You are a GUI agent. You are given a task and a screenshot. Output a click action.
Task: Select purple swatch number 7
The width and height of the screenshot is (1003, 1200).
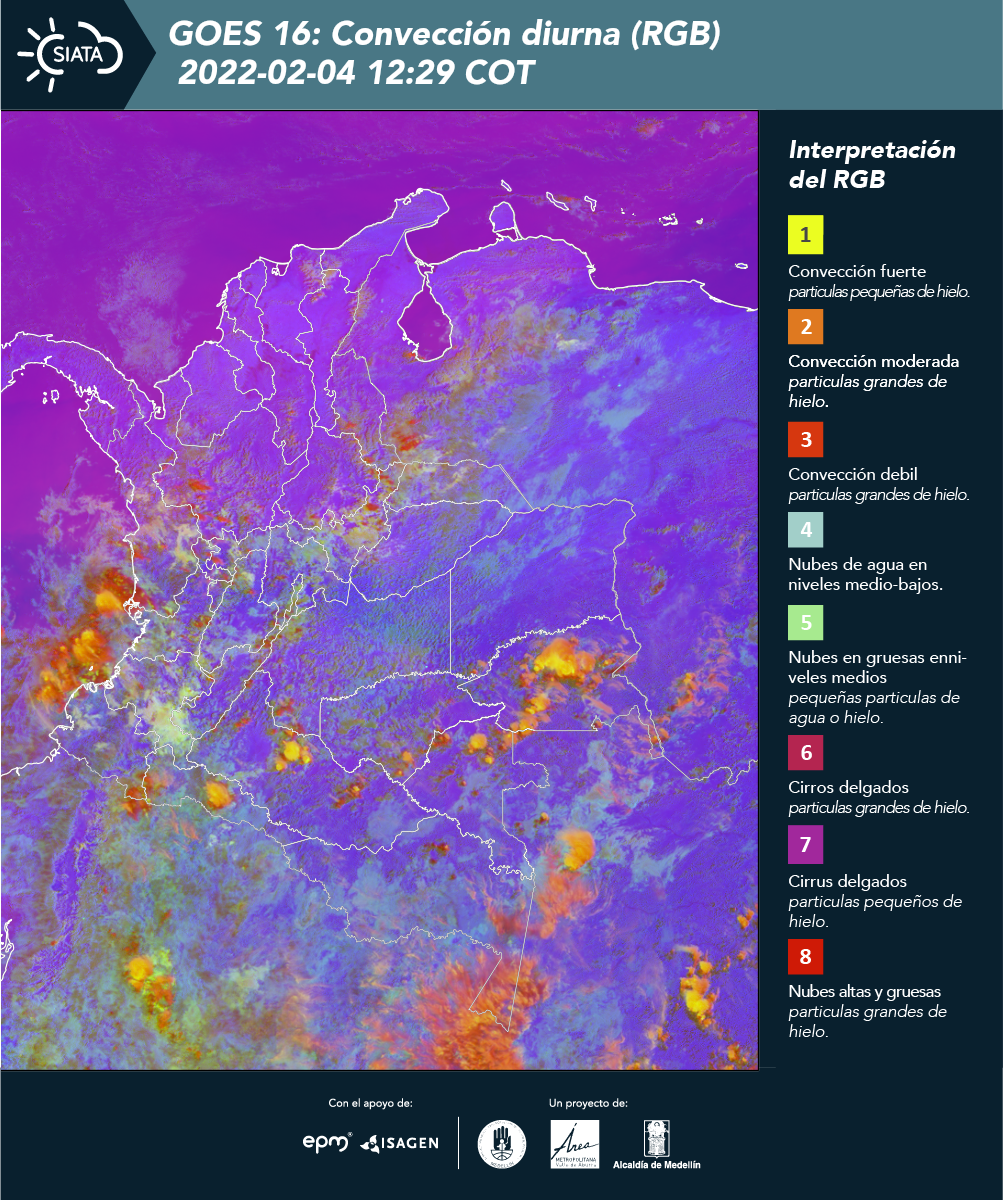[x=805, y=846]
